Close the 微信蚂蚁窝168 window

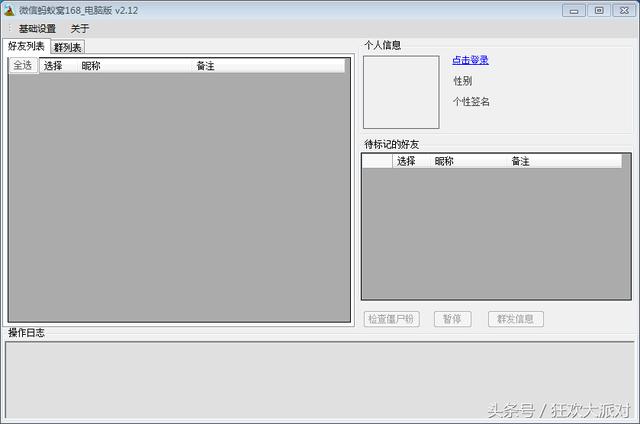coord(624,11)
